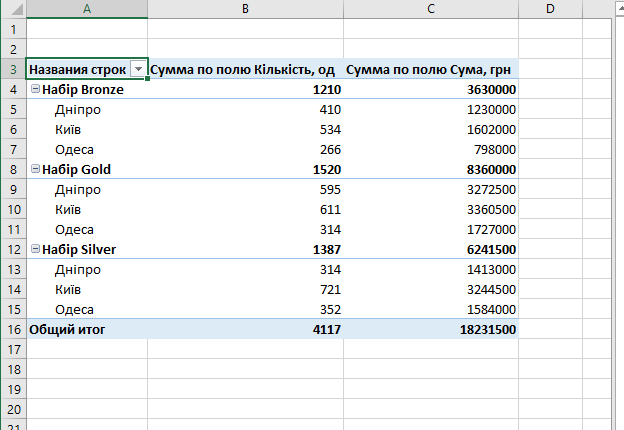Select the cell with value 3630000

click(431, 89)
